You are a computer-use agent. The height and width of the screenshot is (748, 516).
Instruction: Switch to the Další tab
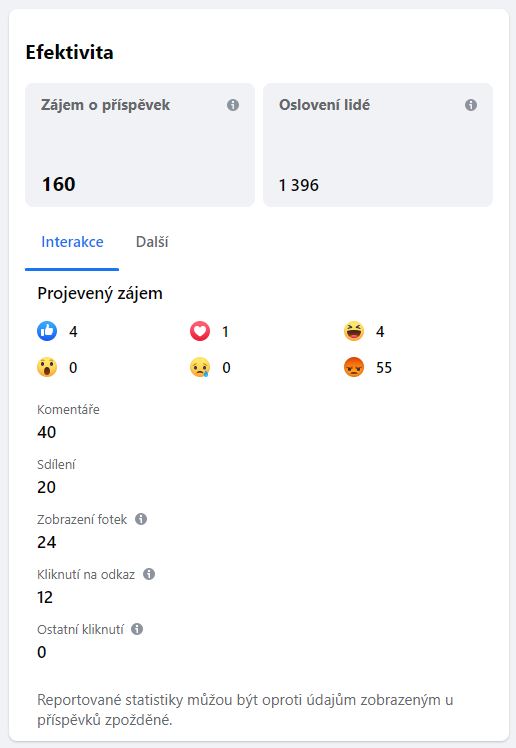point(152,242)
